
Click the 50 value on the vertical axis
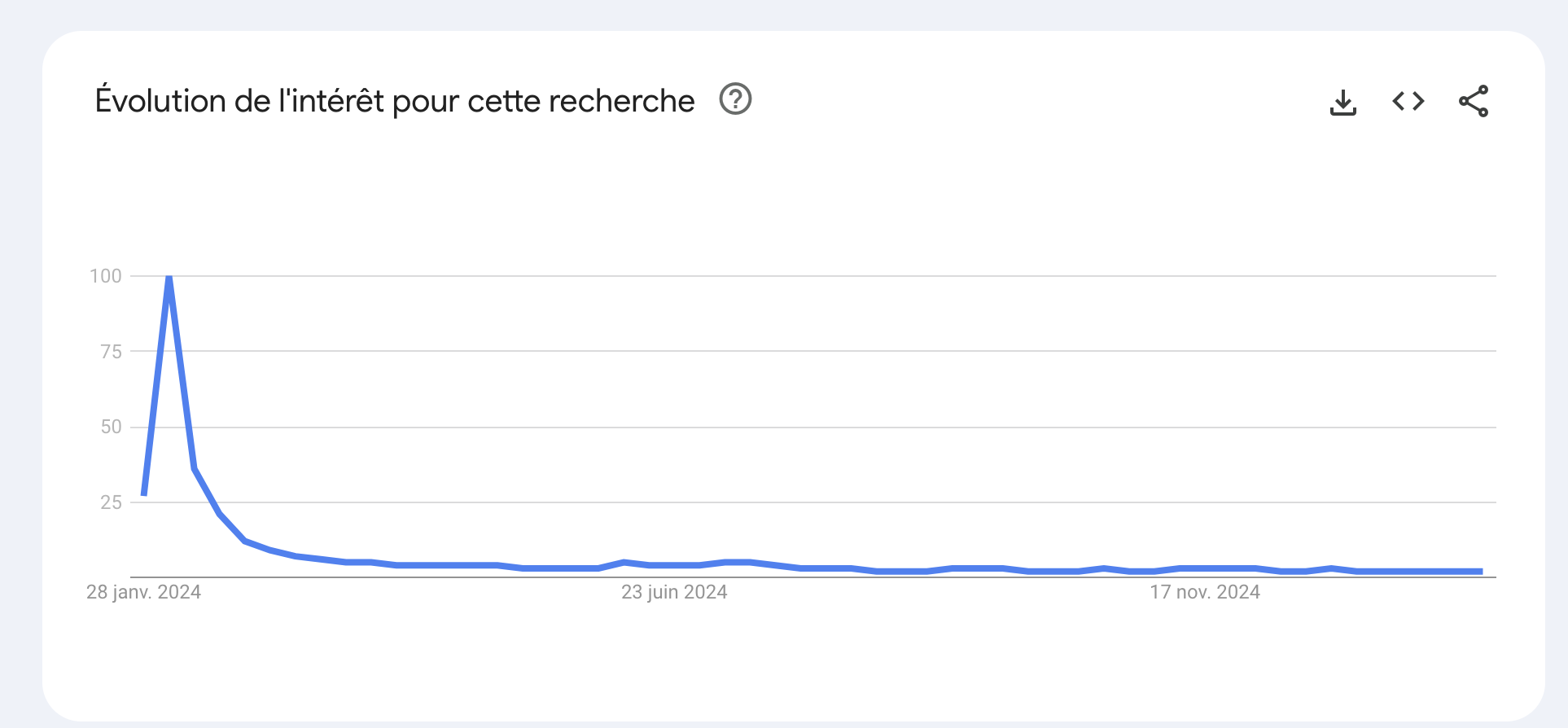point(112,427)
